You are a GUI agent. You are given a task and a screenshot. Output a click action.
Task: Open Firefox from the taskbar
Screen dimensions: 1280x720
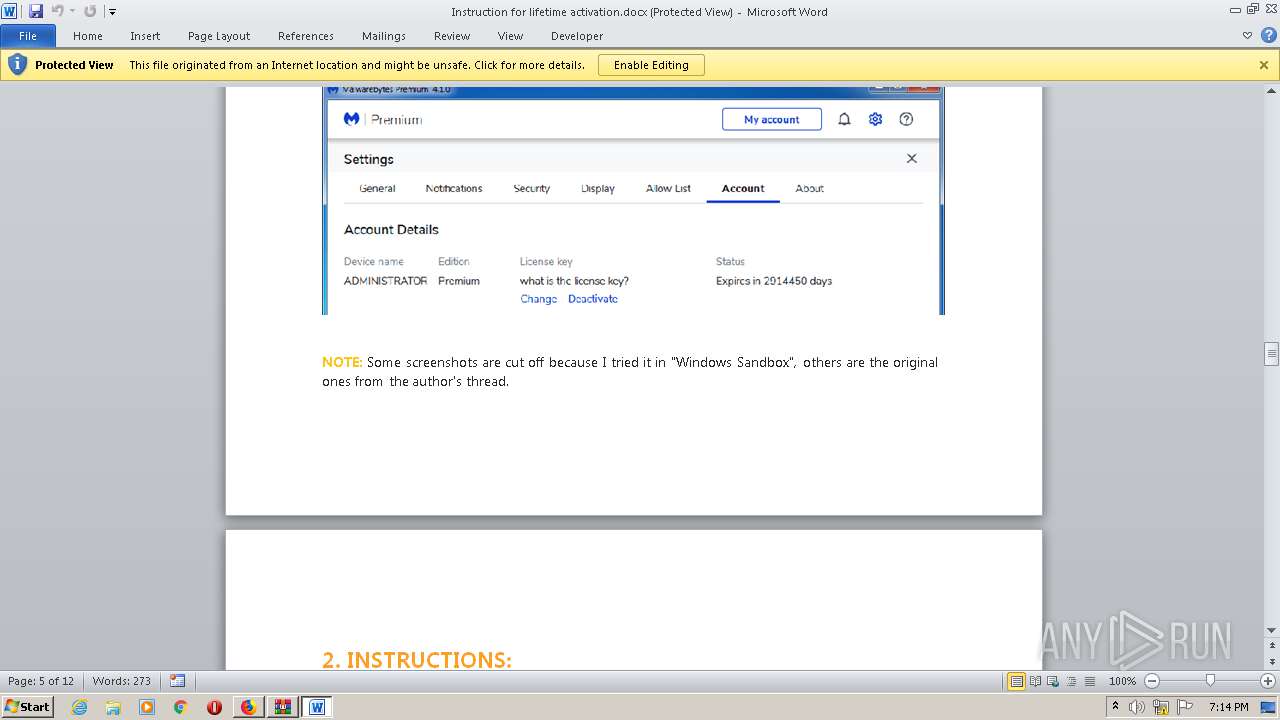248,707
